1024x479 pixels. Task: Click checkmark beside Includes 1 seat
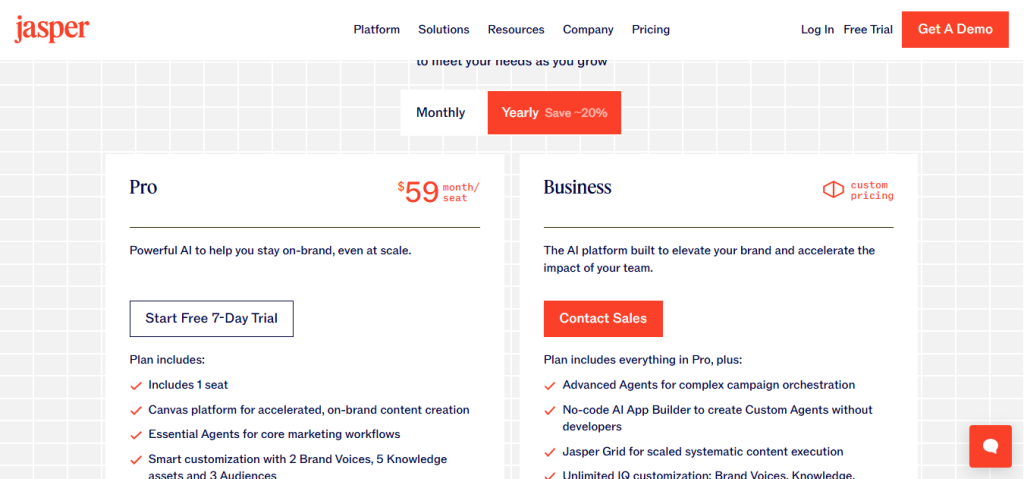(x=136, y=385)
